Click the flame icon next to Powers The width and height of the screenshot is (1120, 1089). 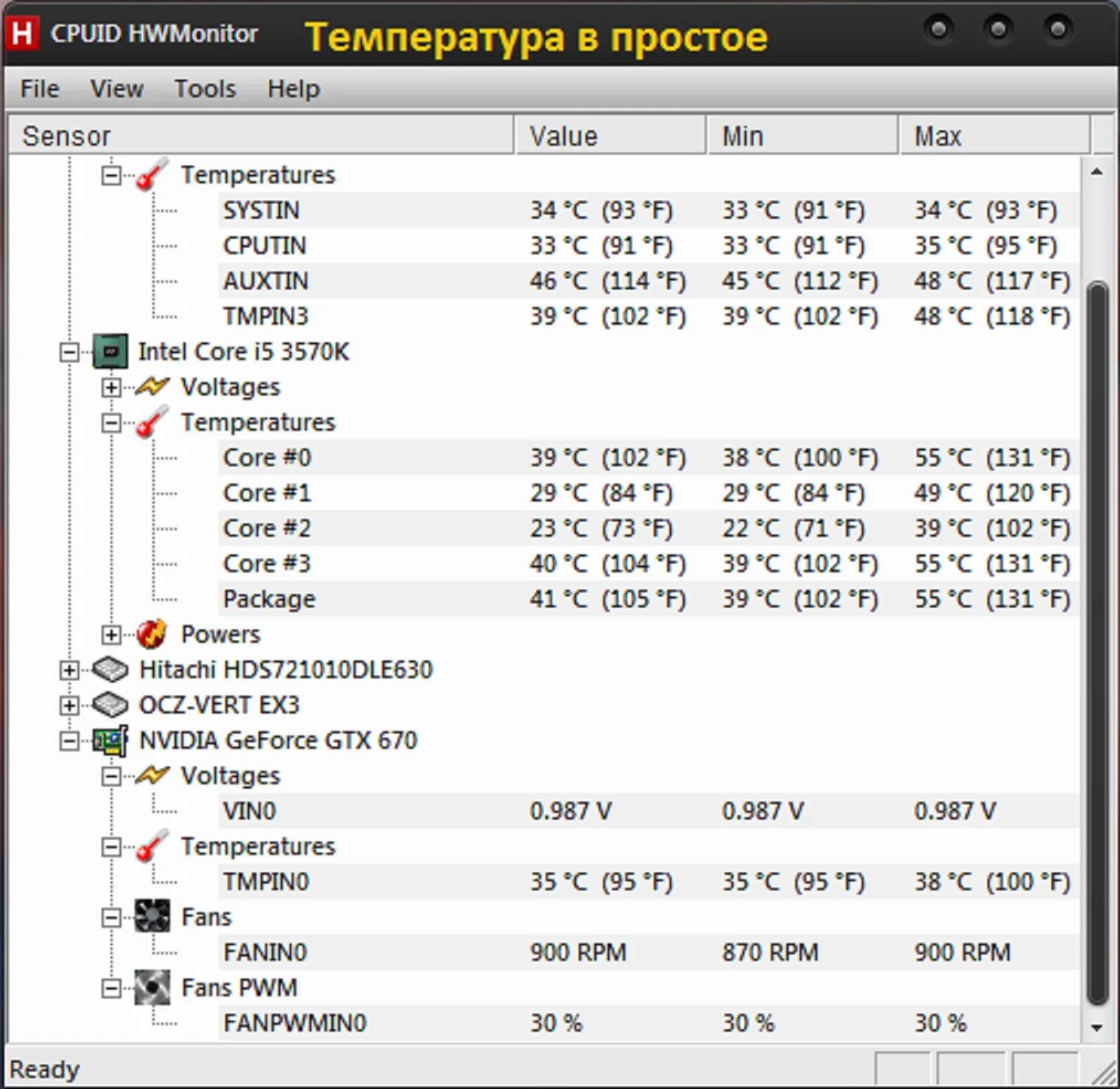tap(152, 634)
